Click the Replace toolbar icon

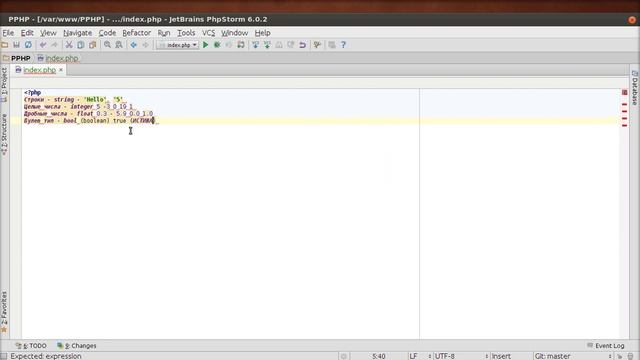119,45
